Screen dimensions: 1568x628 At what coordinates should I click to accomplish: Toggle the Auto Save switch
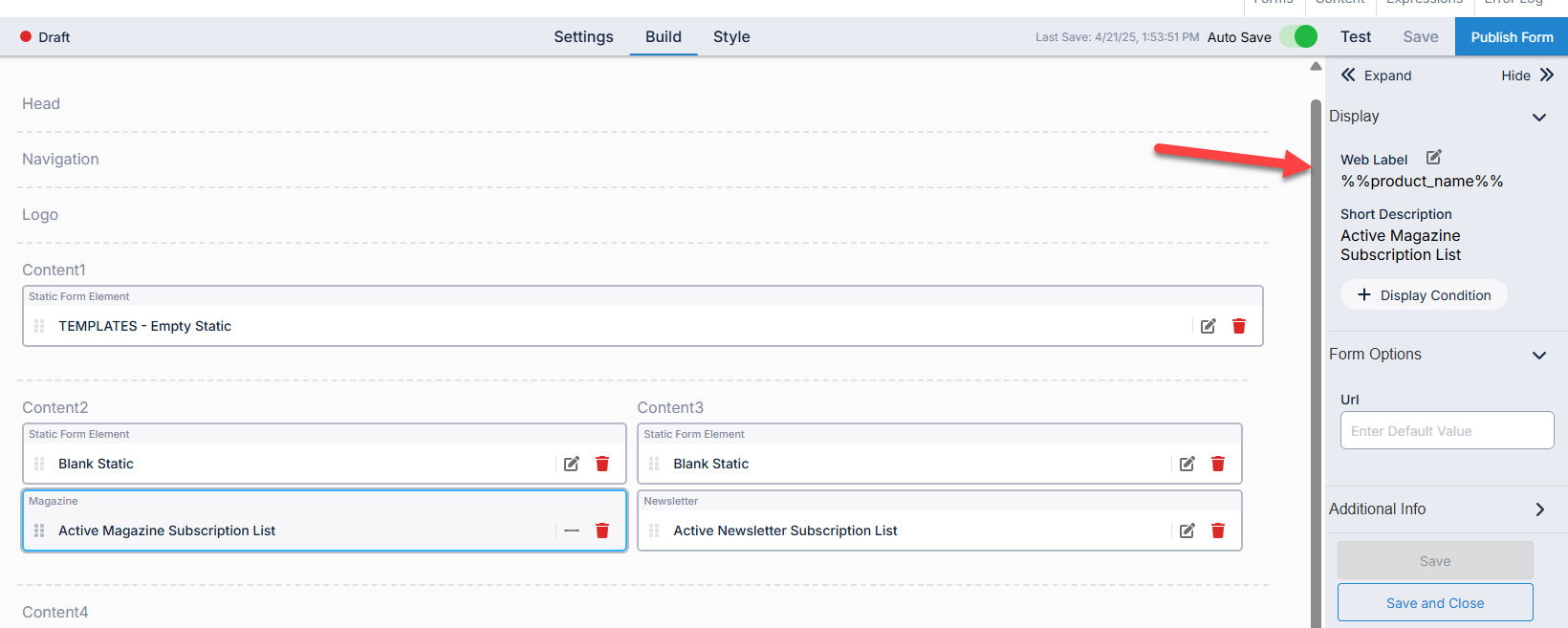(x=1298, y=36)
